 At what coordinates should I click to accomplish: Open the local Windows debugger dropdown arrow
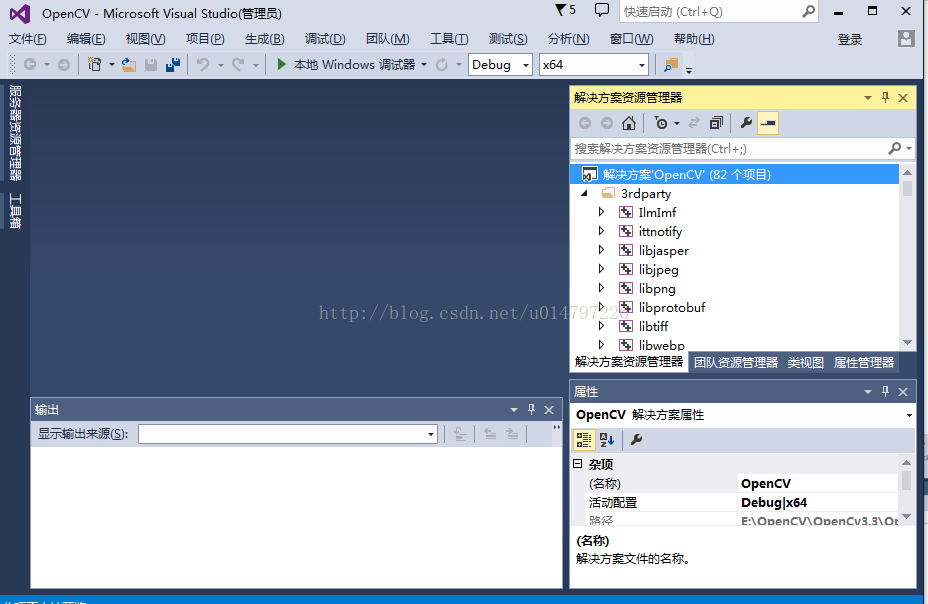(x=424, y=64)
